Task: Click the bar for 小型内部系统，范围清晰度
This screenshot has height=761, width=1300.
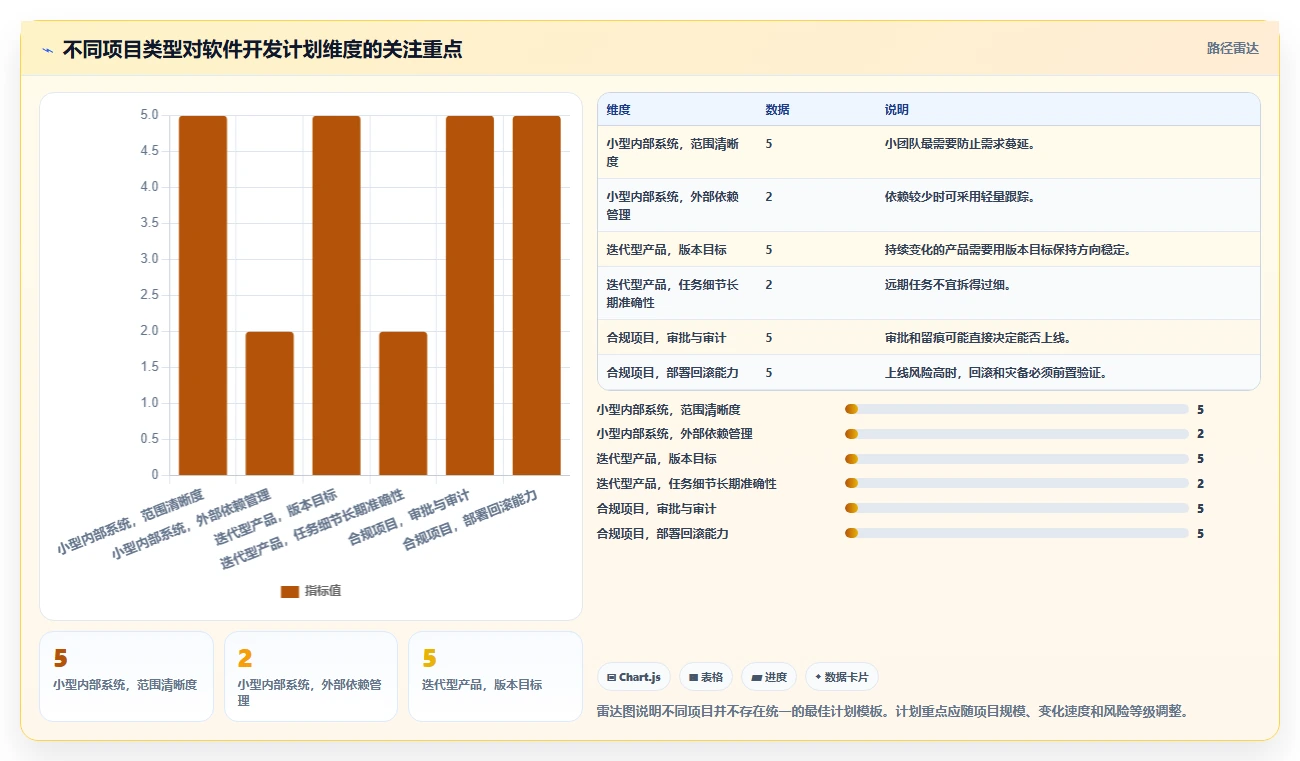Action: pyautogui.click(x=203, y=295)
